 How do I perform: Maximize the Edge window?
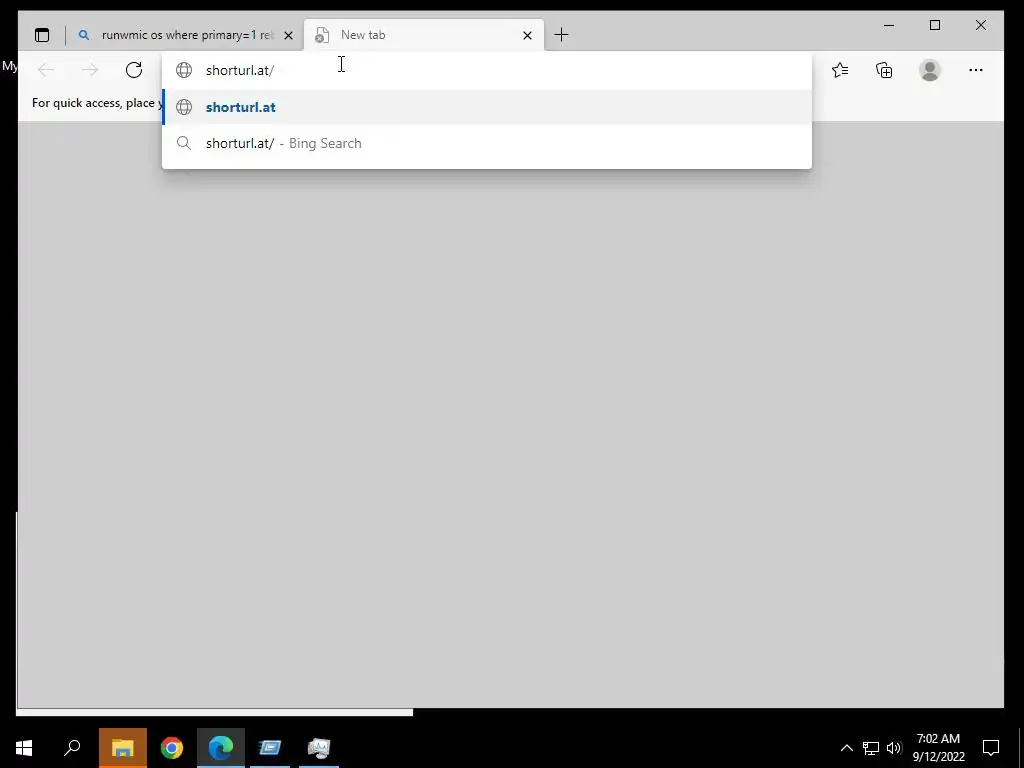pyautogui.click(x=935, y=25)
